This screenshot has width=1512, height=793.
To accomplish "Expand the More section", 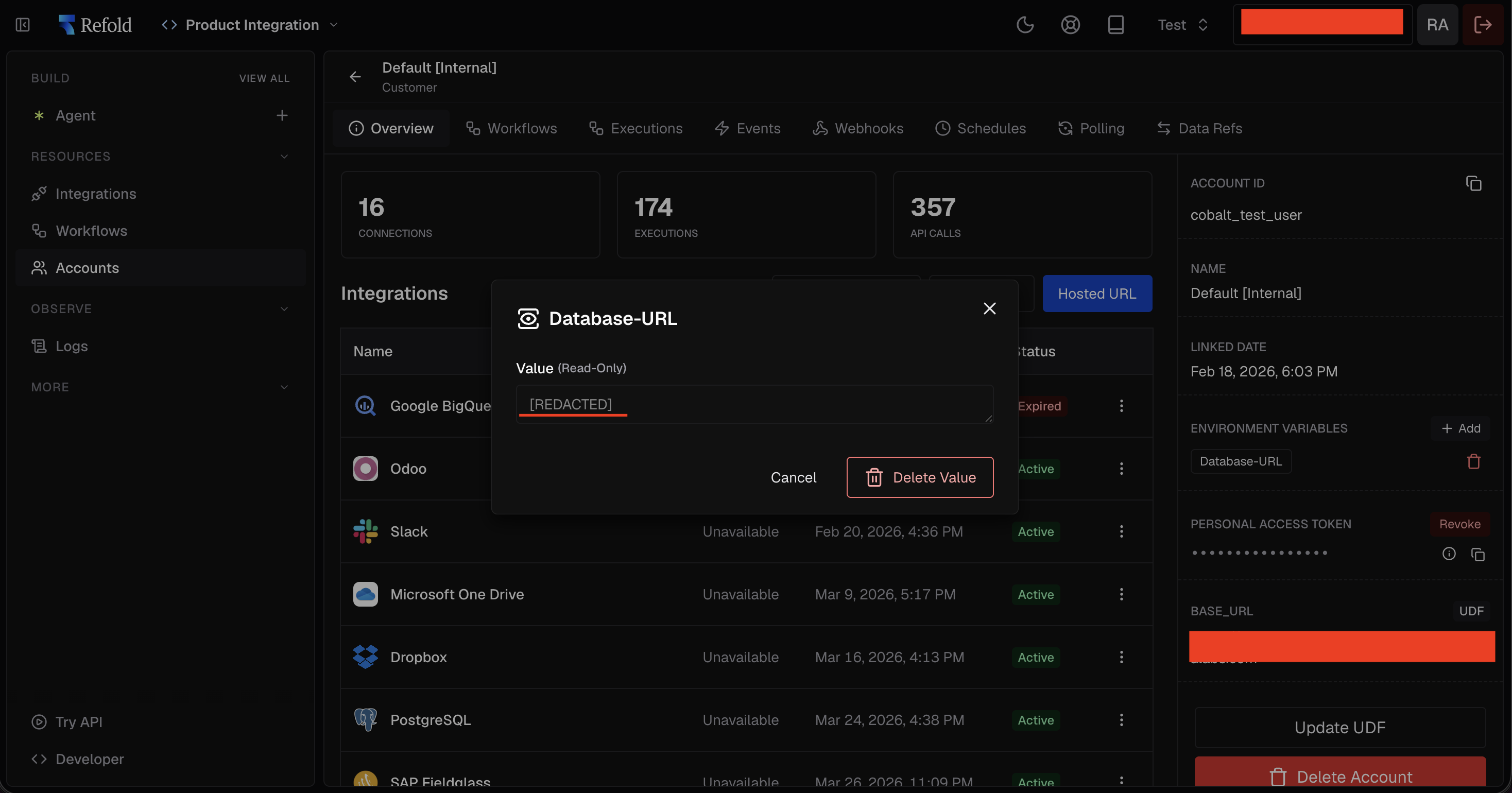I will pos(284,387).
